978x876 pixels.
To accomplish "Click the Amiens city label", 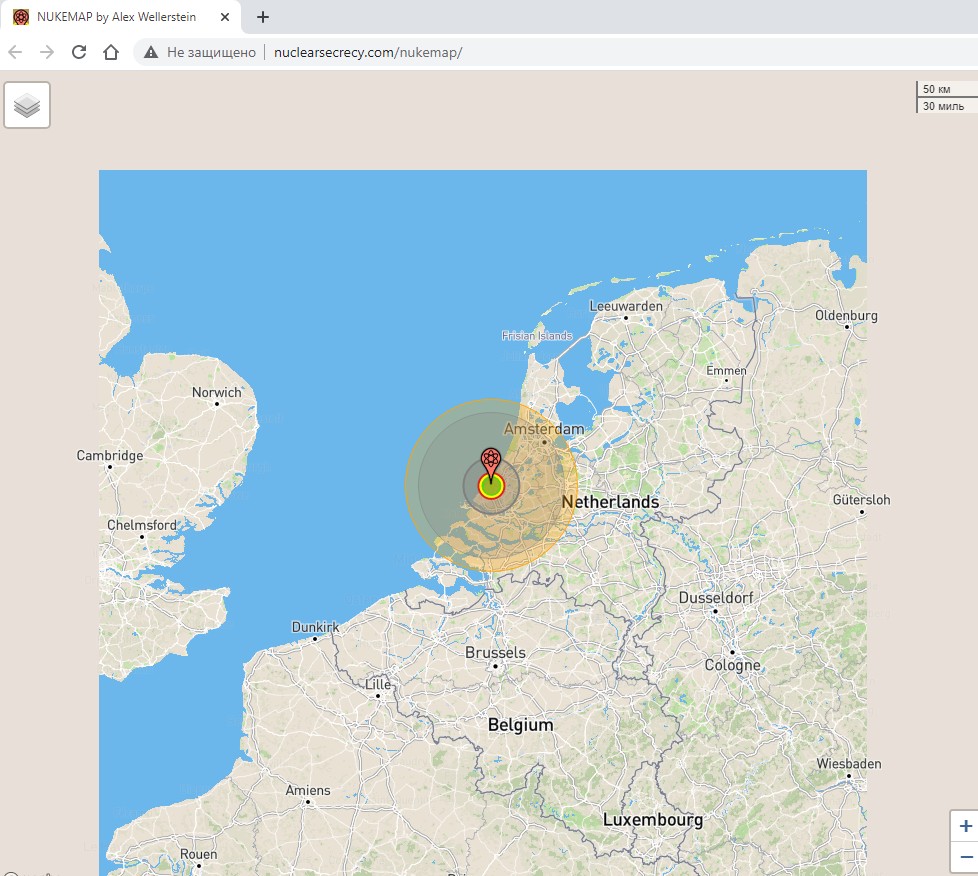I will click(307, 791).
